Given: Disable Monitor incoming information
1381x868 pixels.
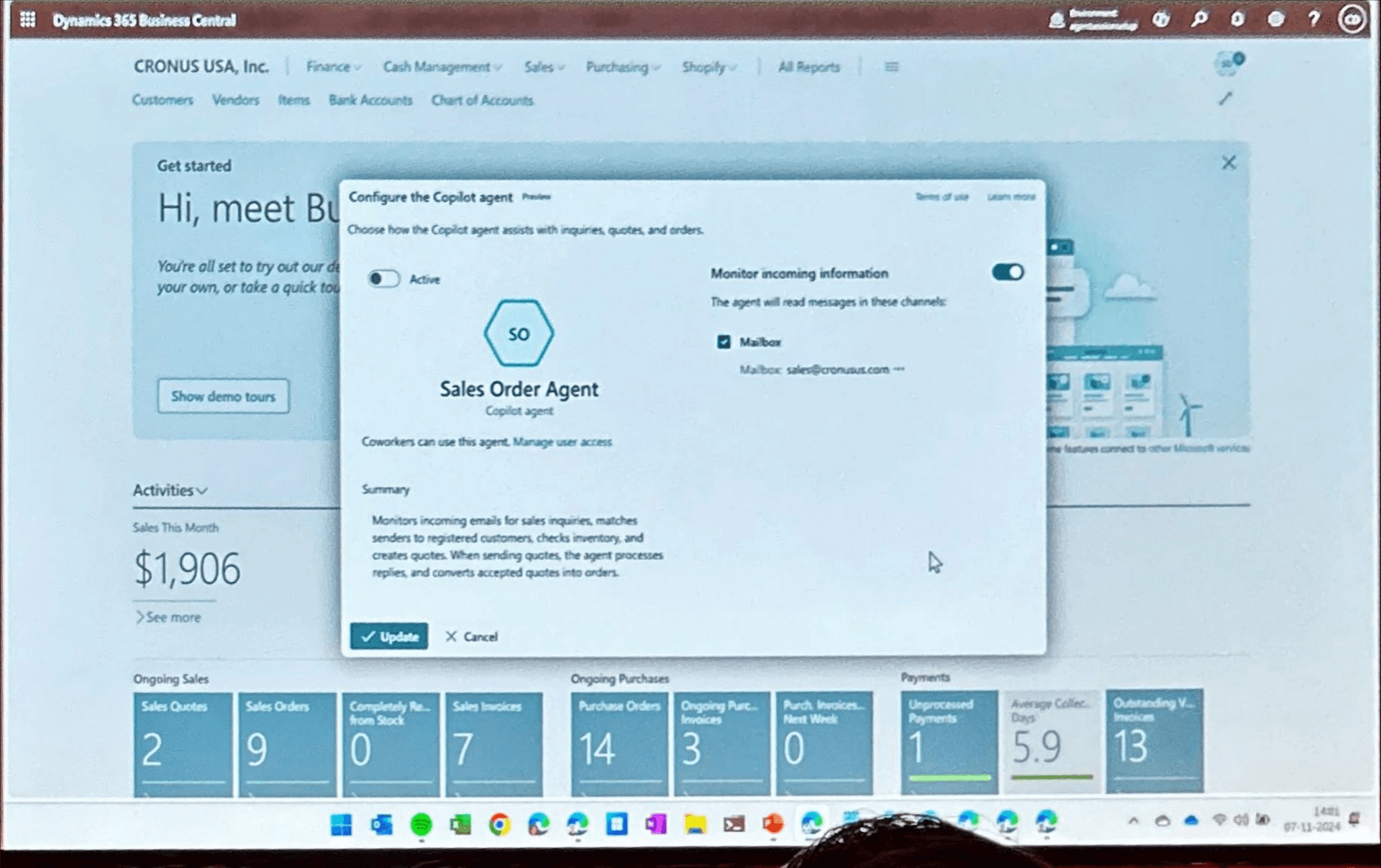Looking at the screenshot, I should (1007, 272).
